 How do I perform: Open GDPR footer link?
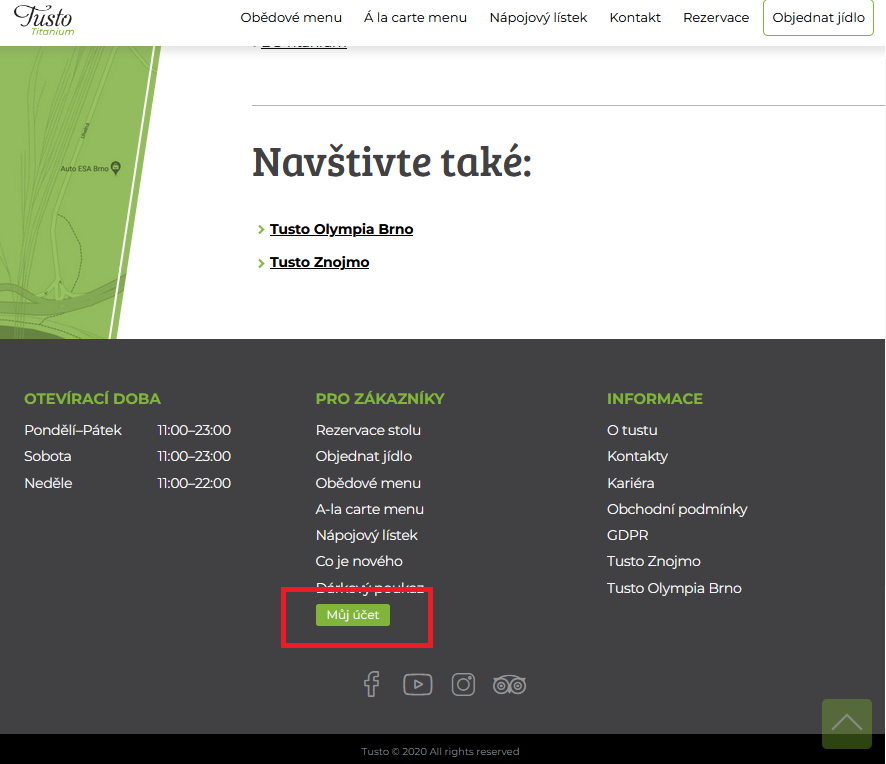(x=627, y=535)
